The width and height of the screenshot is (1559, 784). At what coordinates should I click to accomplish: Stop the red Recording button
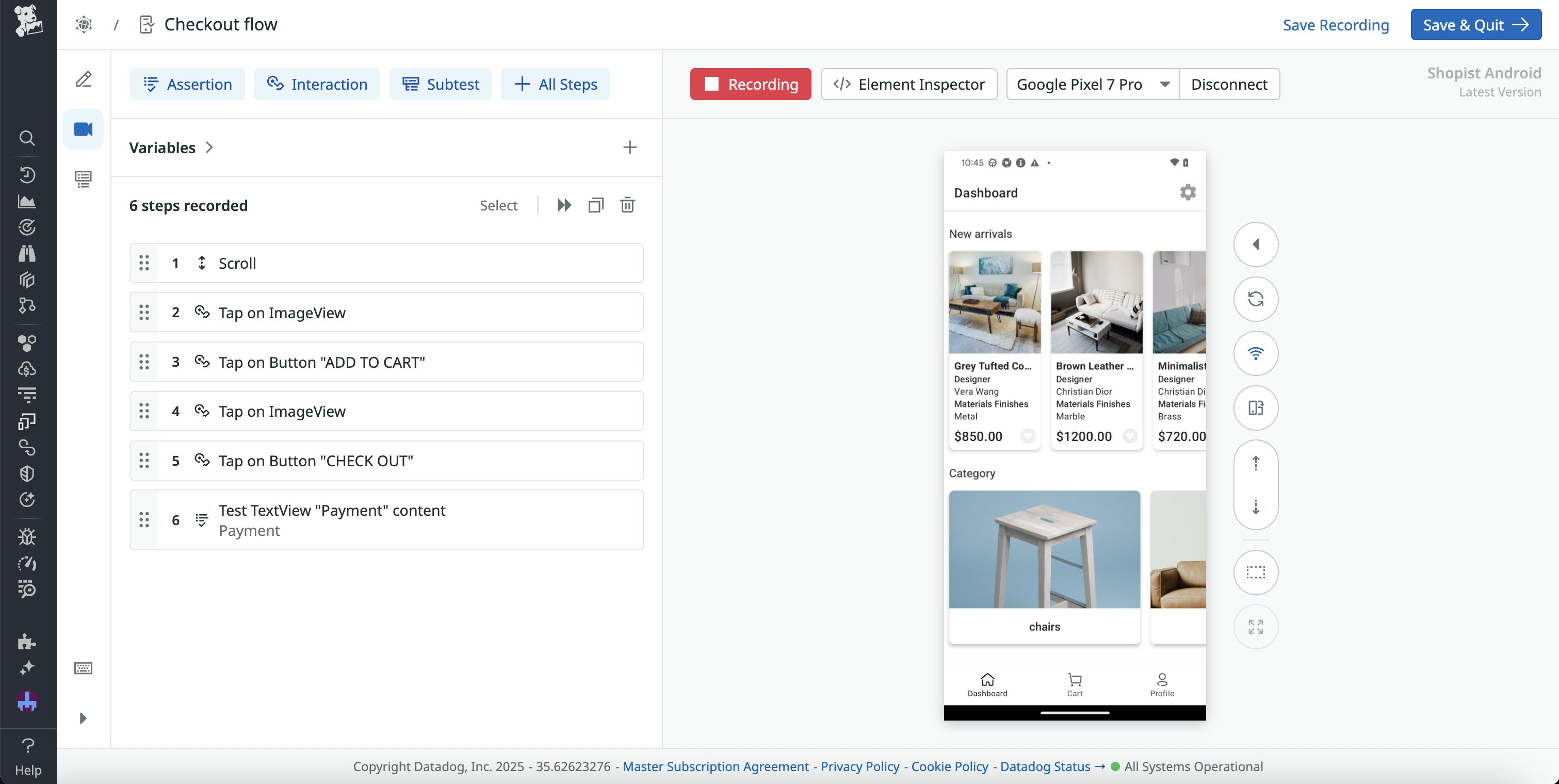point(750,84)
